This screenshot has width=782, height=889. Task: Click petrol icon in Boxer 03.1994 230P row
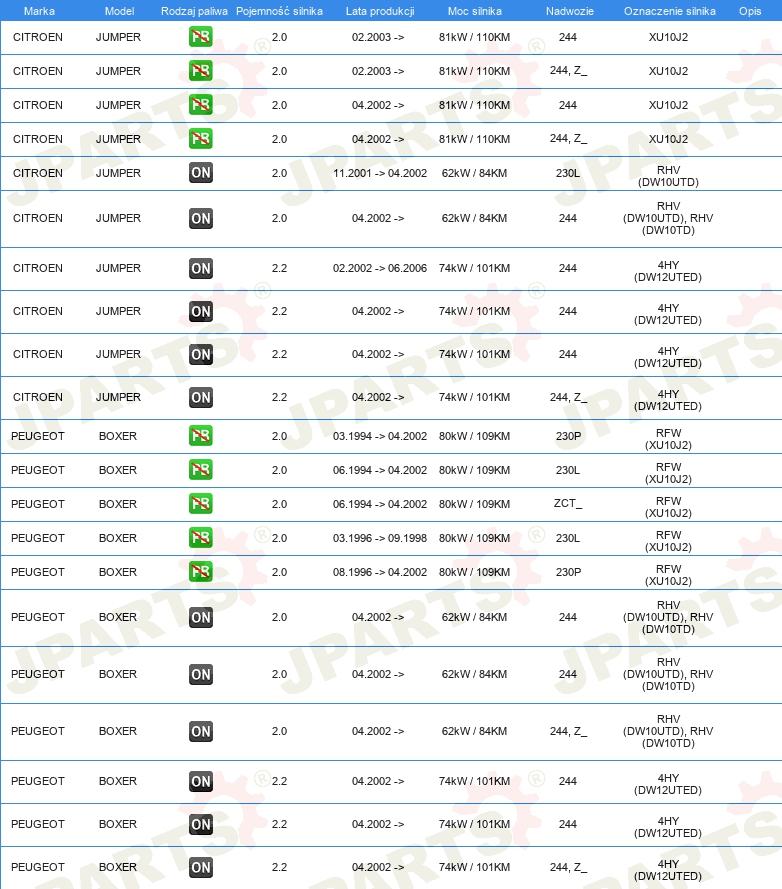pos(201,436)
